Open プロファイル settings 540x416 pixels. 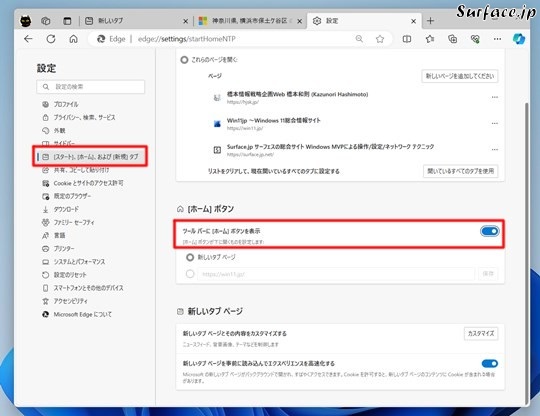point(65,104)
